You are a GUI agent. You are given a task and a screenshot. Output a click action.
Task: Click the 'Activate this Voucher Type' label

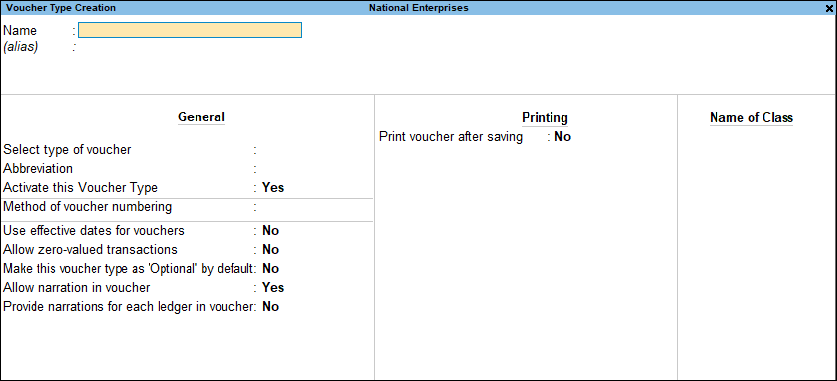(81, 188)
